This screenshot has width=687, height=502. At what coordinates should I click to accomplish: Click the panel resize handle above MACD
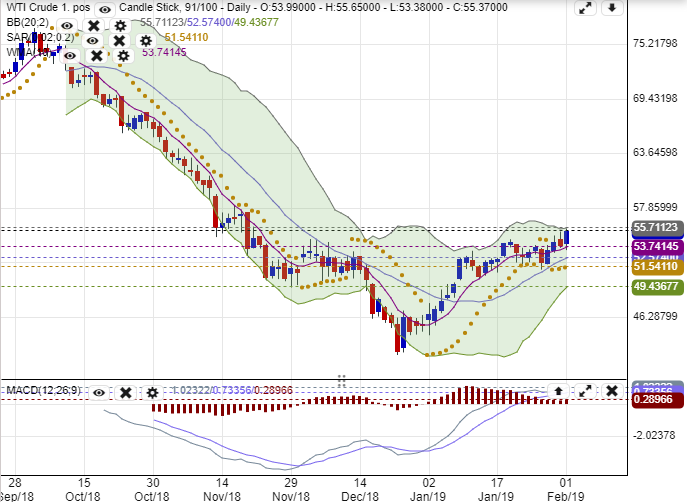(x=341, y=380)
